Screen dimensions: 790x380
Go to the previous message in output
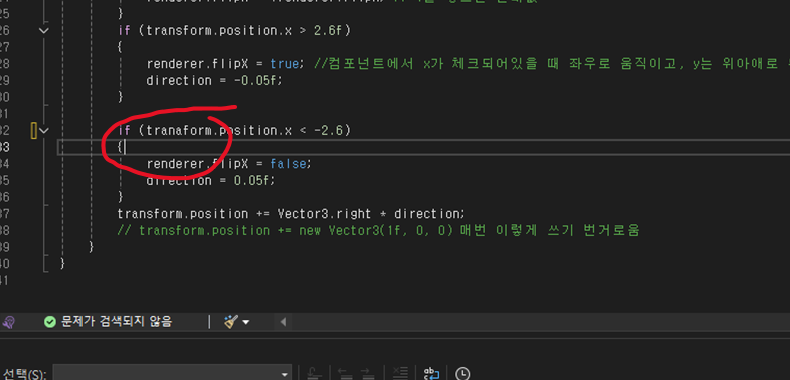(x=345, y=373)
